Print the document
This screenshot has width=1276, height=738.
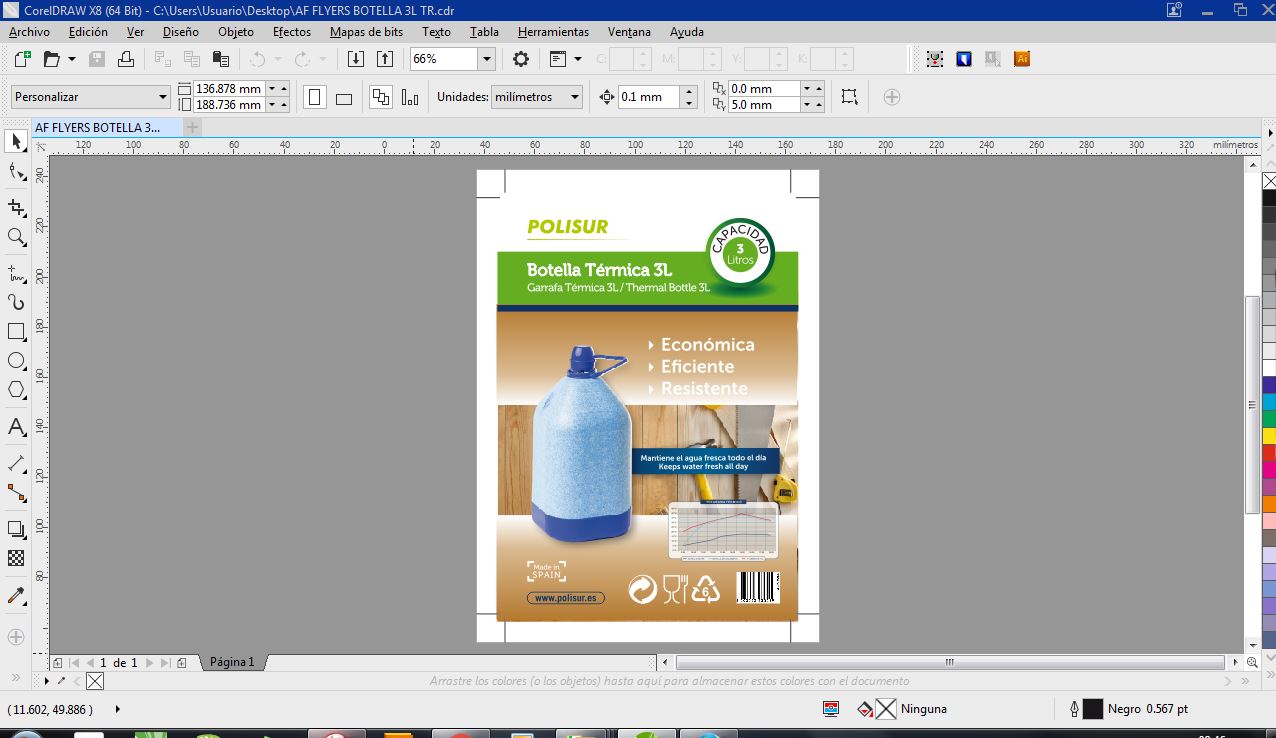(x=126, y=59)
